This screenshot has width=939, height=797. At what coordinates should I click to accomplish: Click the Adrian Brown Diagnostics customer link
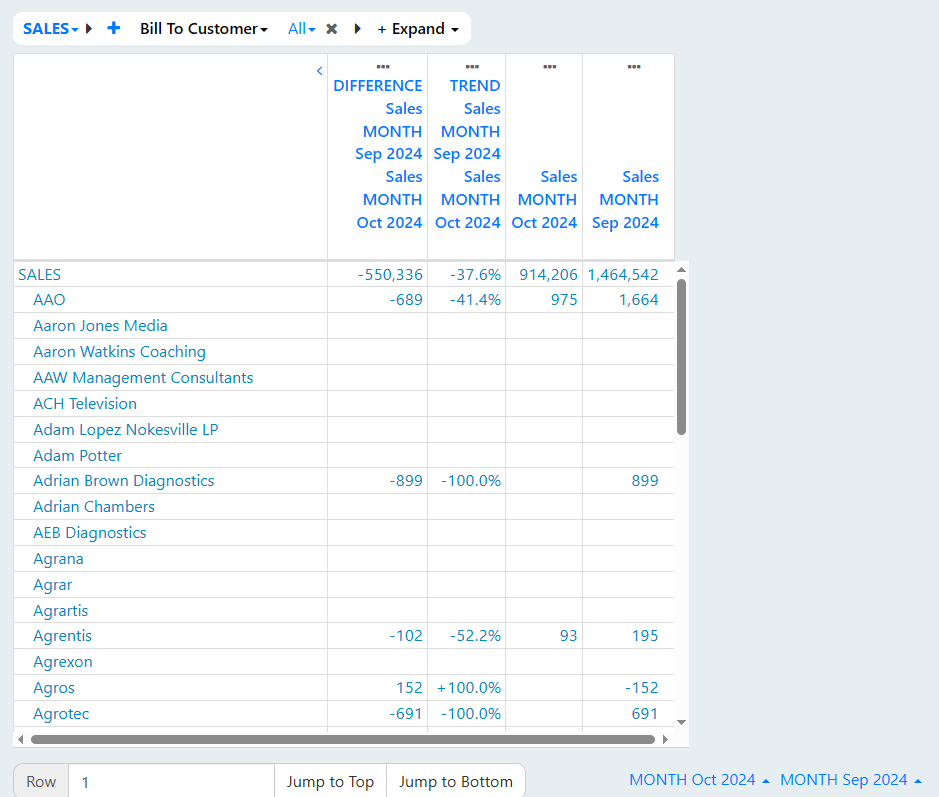tap(123, 481)
